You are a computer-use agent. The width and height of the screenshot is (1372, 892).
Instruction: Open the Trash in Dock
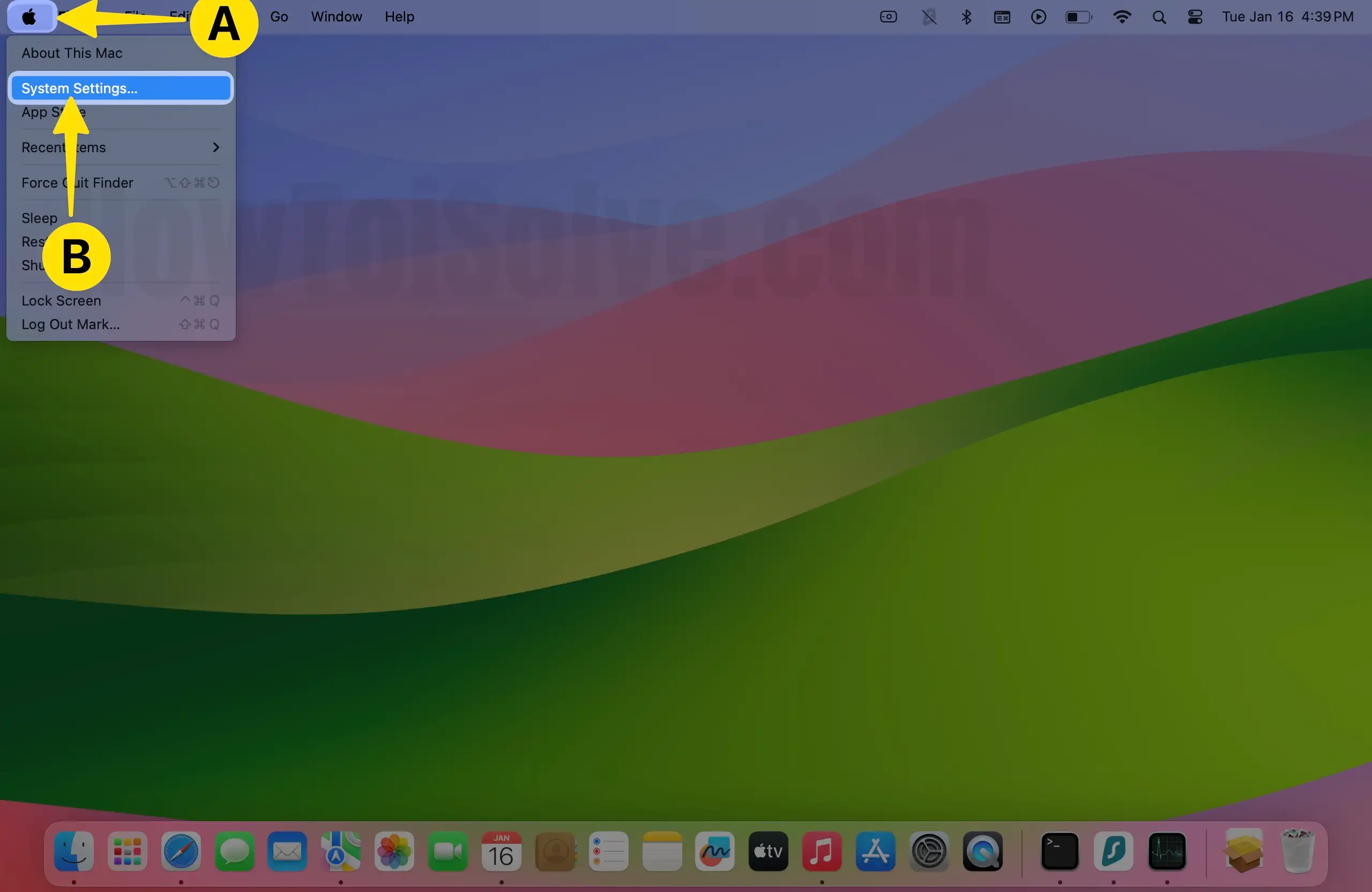click(1297, 851)
